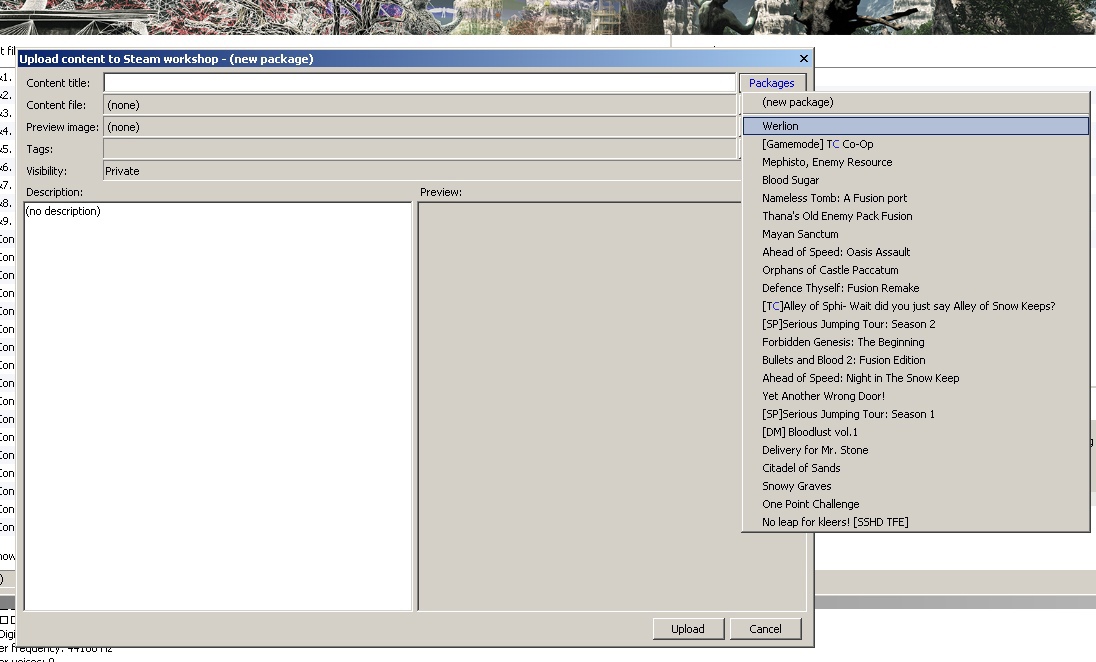
Task: Choose Delivery for Mr. Stone package
Action: tap(916, 450)
